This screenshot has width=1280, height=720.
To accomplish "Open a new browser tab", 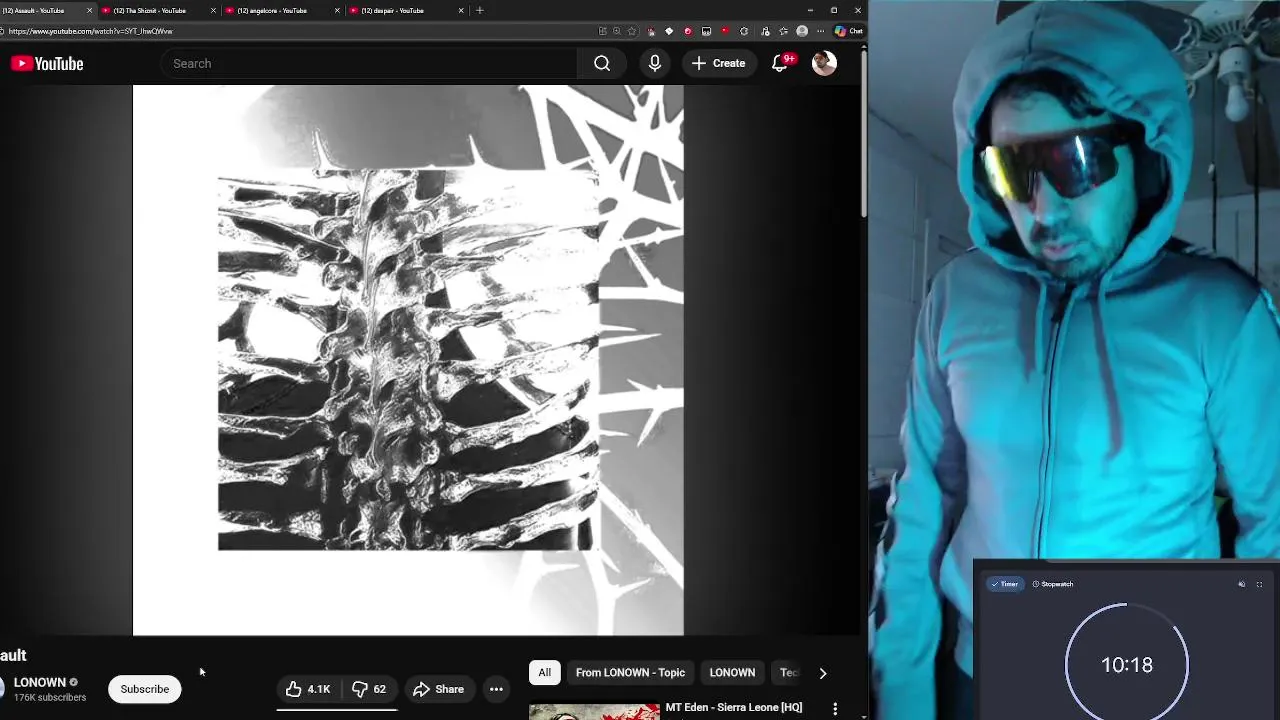I will coord(480,10).
